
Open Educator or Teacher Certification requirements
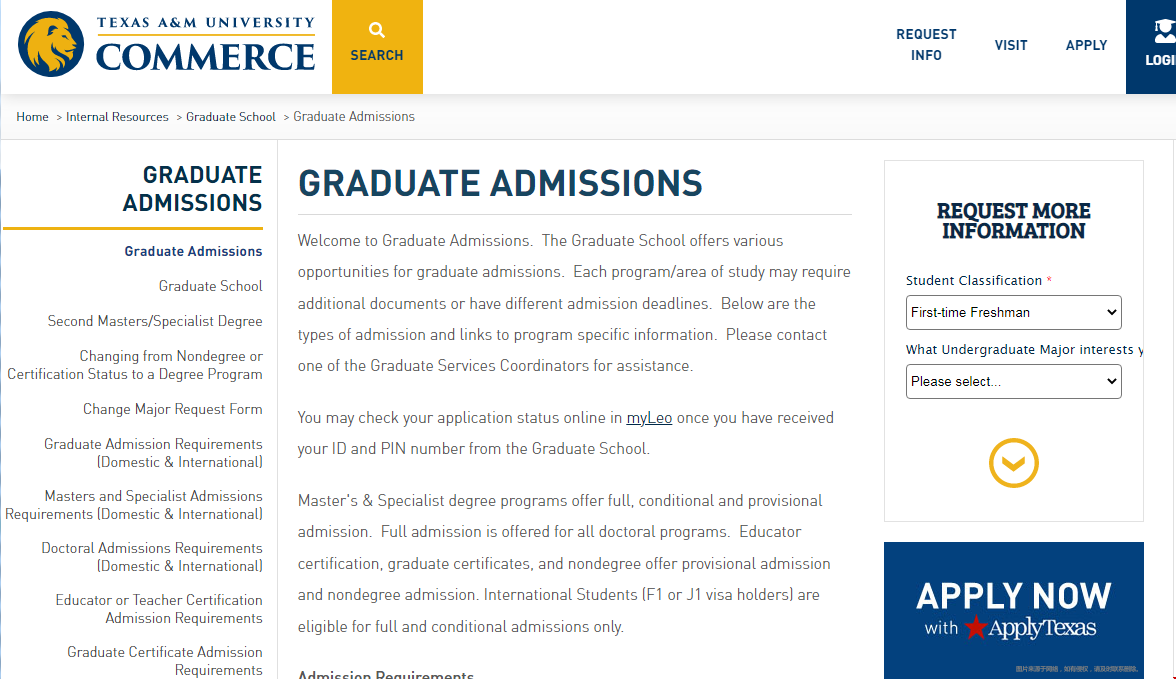[159, 609]
